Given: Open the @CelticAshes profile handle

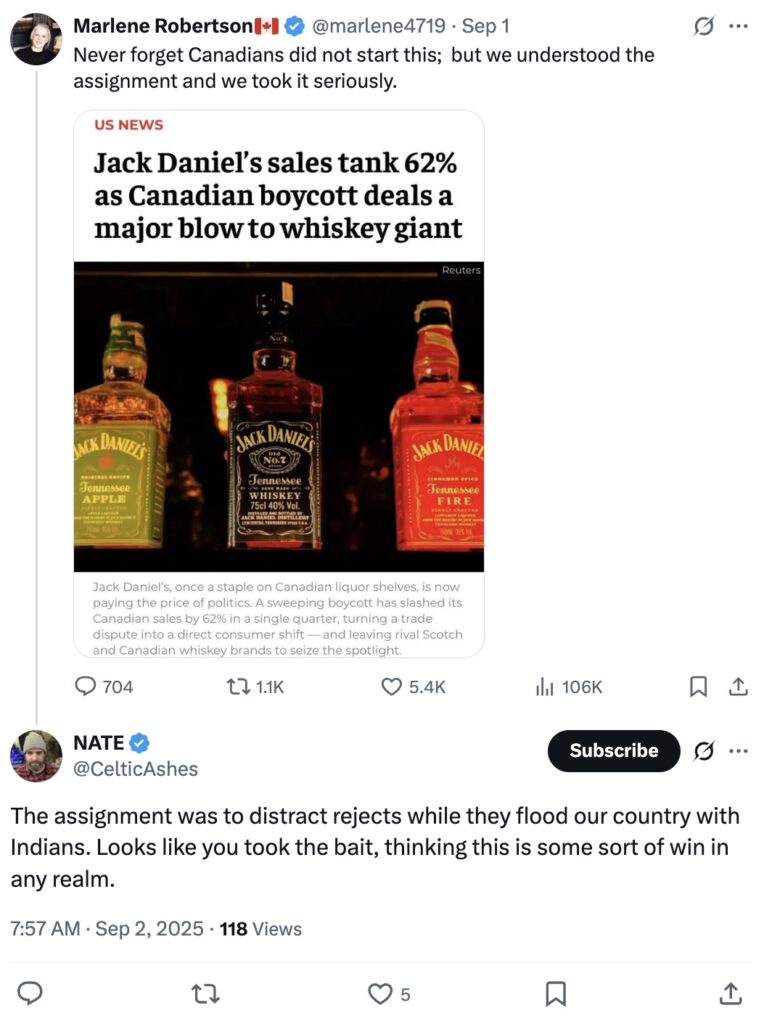Looking at the screenshot, I should 136,769.
